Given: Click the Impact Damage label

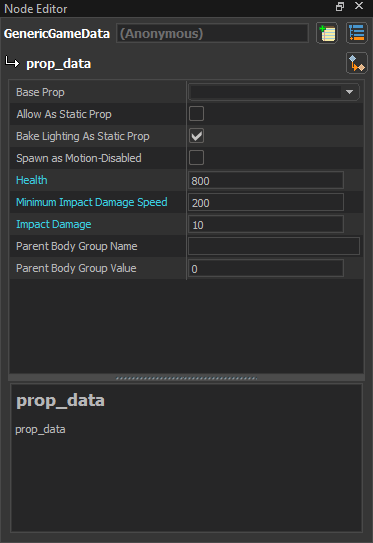Looking at the screenshot, I should (x=54, y=224).
